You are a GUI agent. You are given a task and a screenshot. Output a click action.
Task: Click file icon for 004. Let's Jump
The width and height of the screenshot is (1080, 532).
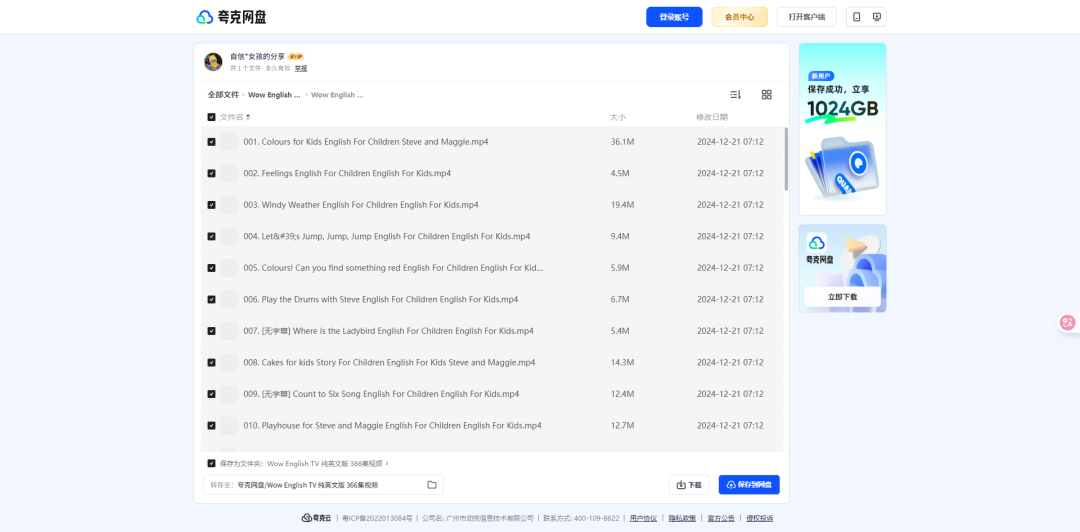tap(229, 236)
